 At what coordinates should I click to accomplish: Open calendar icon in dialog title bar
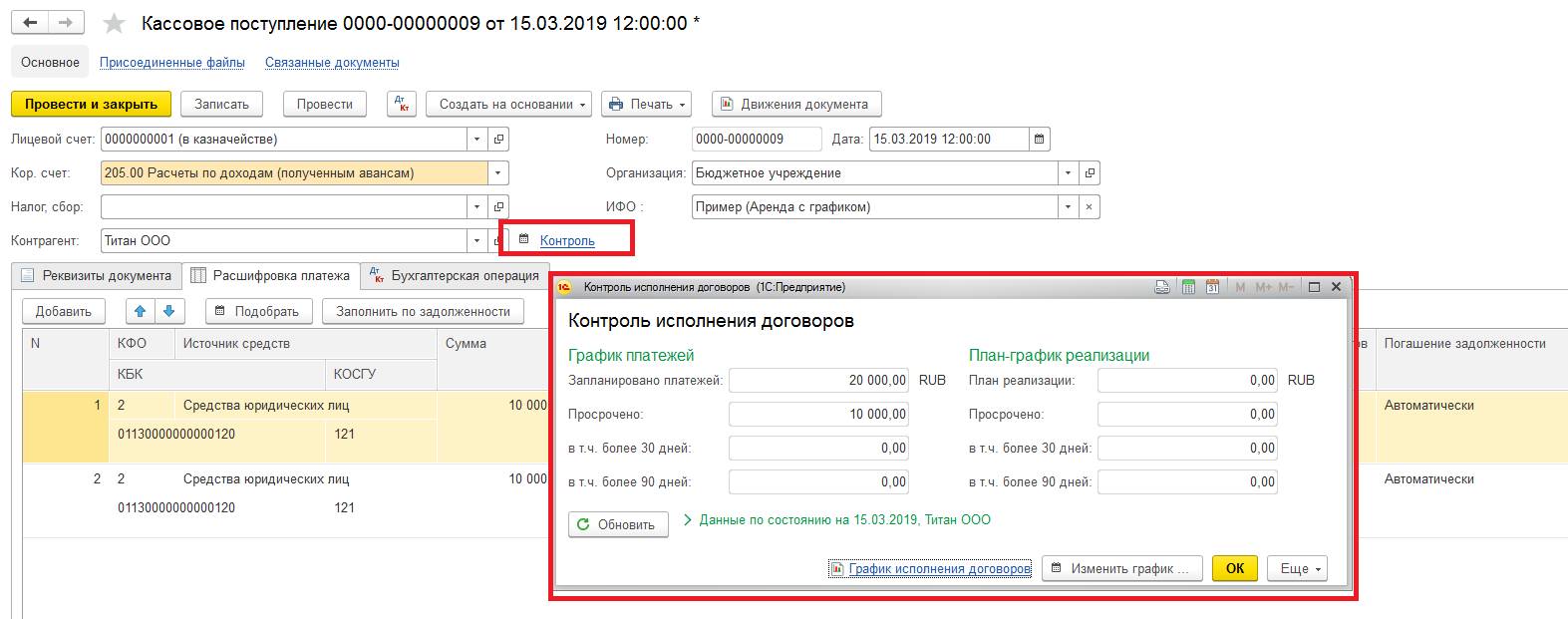(1212, 287)
